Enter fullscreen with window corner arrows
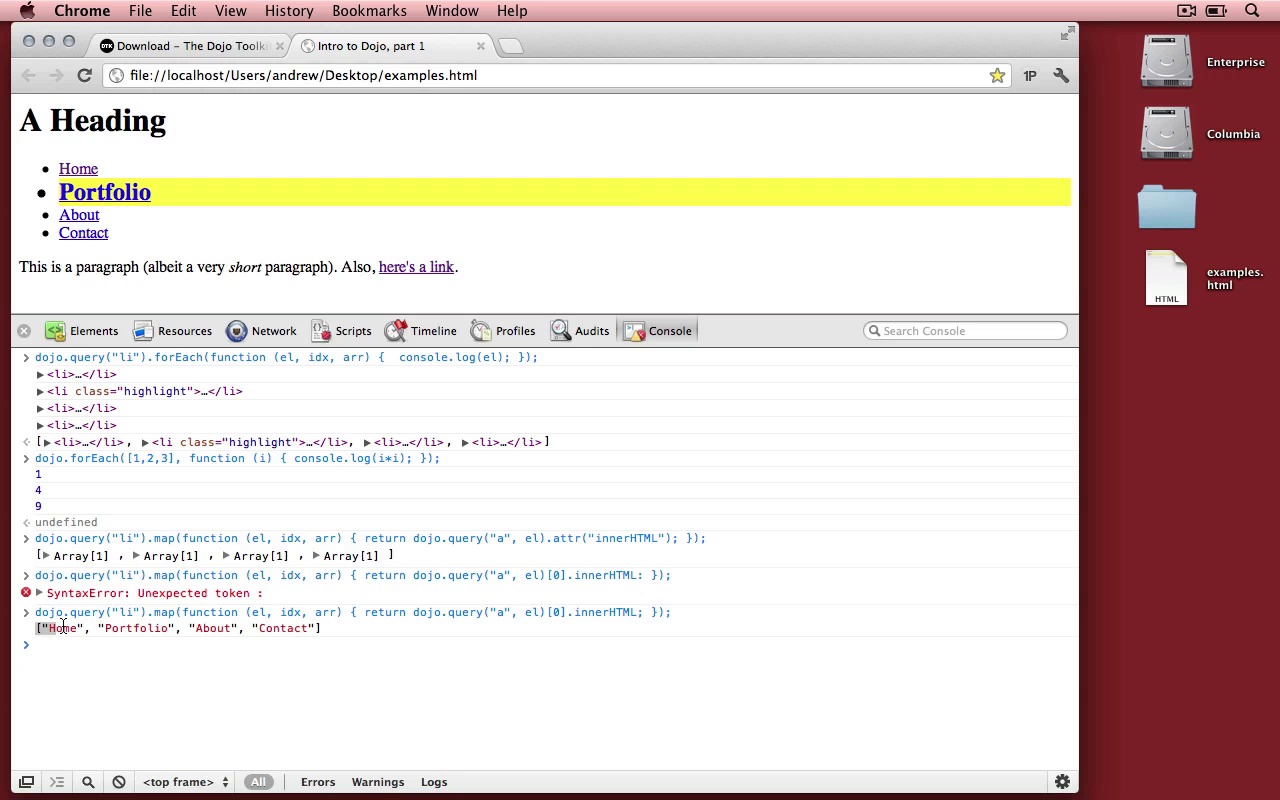The height and width of the screenshot is (800, 1280). pyautogui.click(x=1067, y=34)
